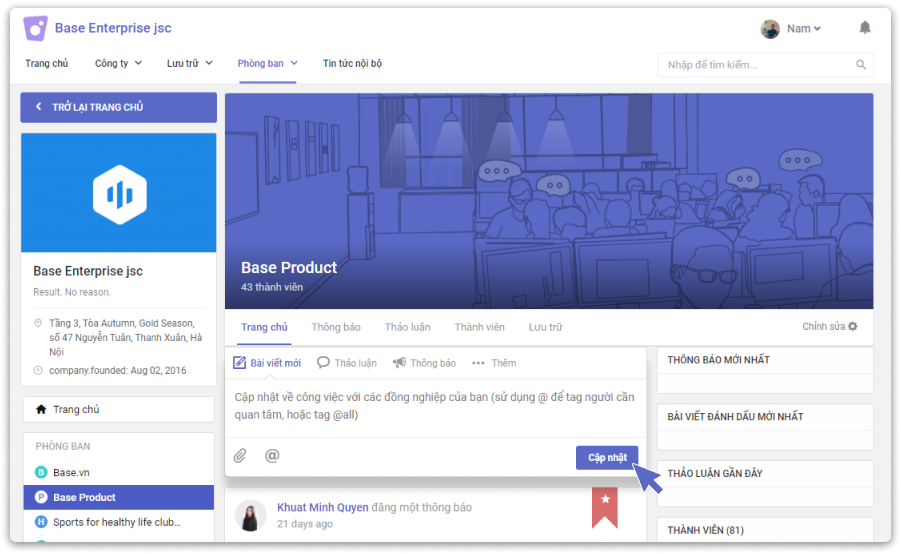Click the Bài viết mới pencil icon
Image resolution: width=901 pixels, height=554 pixels.
coord(239,363)
